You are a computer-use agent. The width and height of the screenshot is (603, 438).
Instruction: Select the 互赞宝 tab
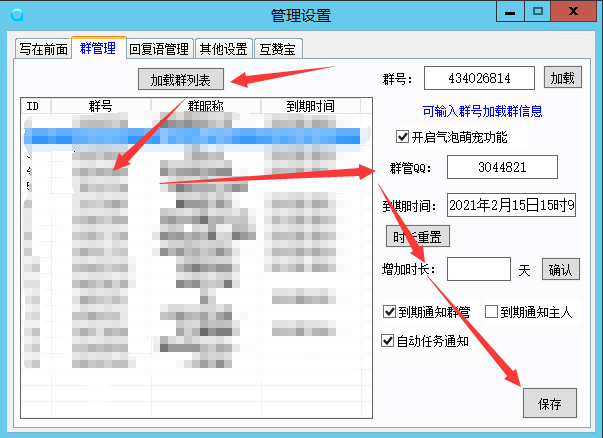click(x=279, y=48)
